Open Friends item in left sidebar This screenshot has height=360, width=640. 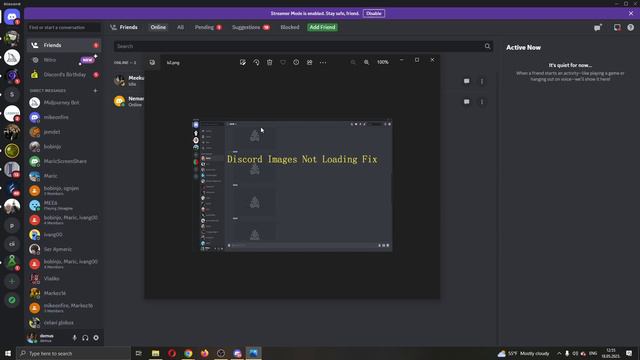click(x=64, y=45)
